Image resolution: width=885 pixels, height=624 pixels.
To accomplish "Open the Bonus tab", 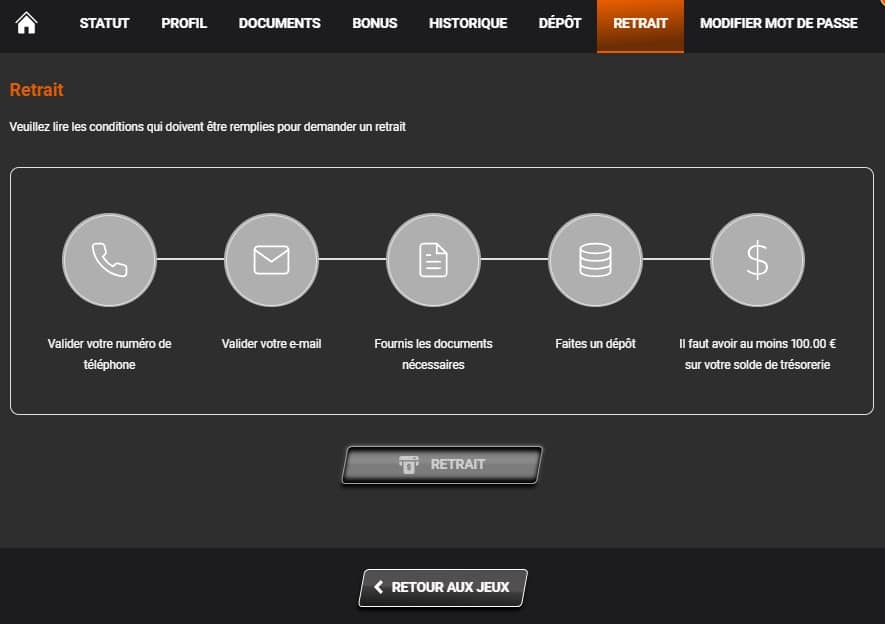I will (375, 24).
